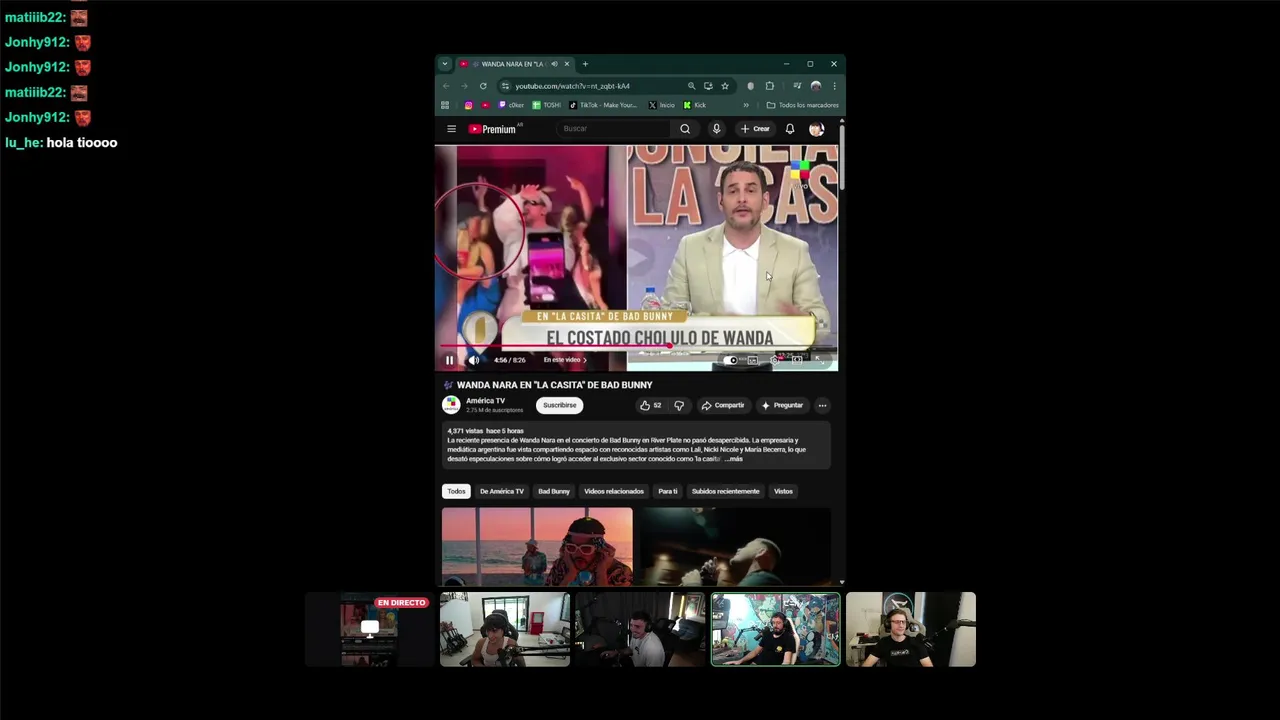The height and width of the screenshot is (720, 1280).
Task: Mute the video volume speaker icon
Action: pos(474,360)
